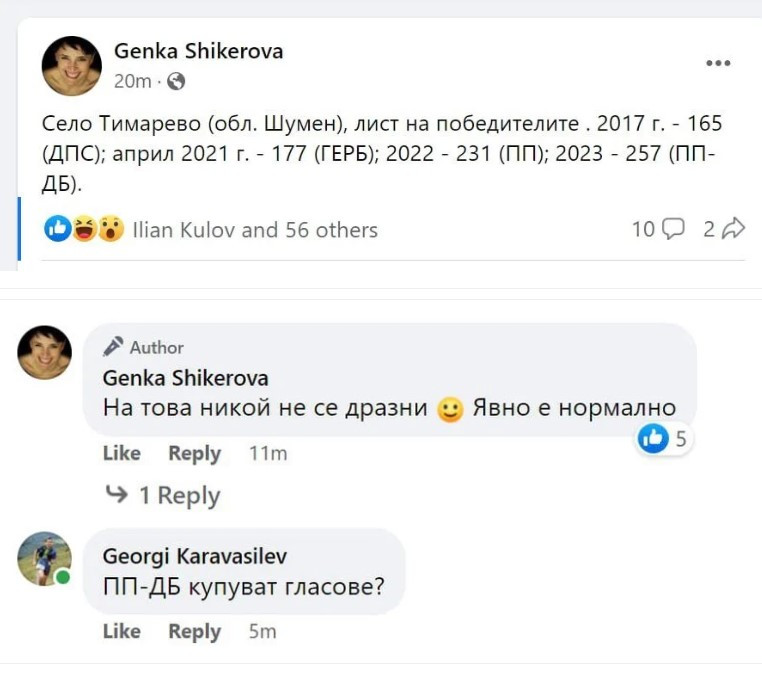
Task: Click the comment bubble icon on the post
Action: (x=673, y=229)
